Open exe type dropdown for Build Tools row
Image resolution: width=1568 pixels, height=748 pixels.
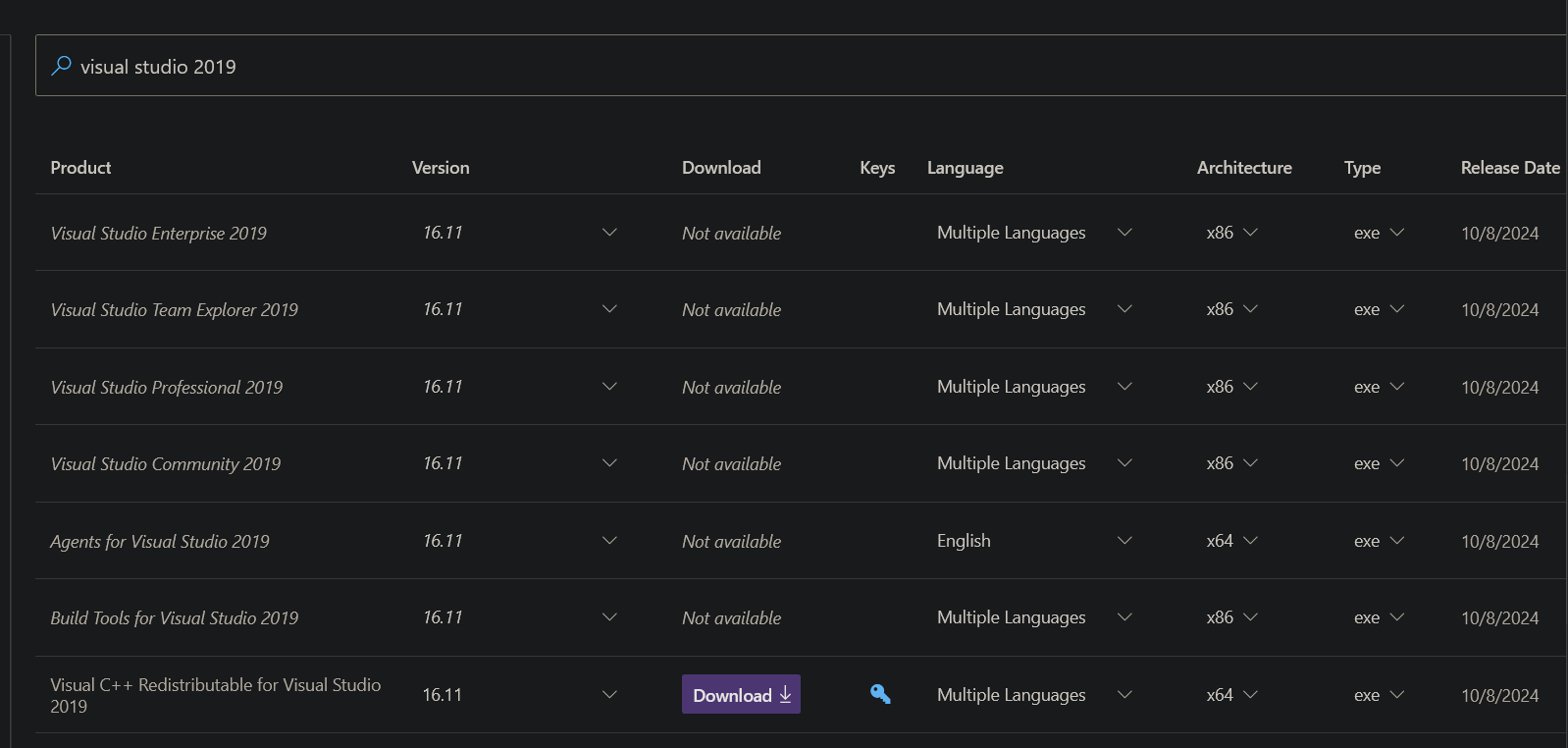point(1380,617)
